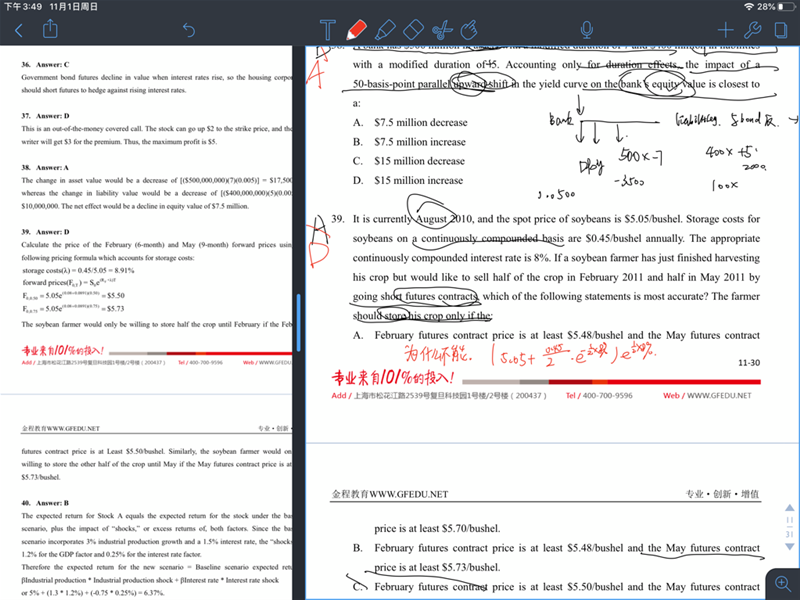The image size is (800, 600).
Task: Go back to the notes library
Action: pyautogui.click(x=18, y=30)
